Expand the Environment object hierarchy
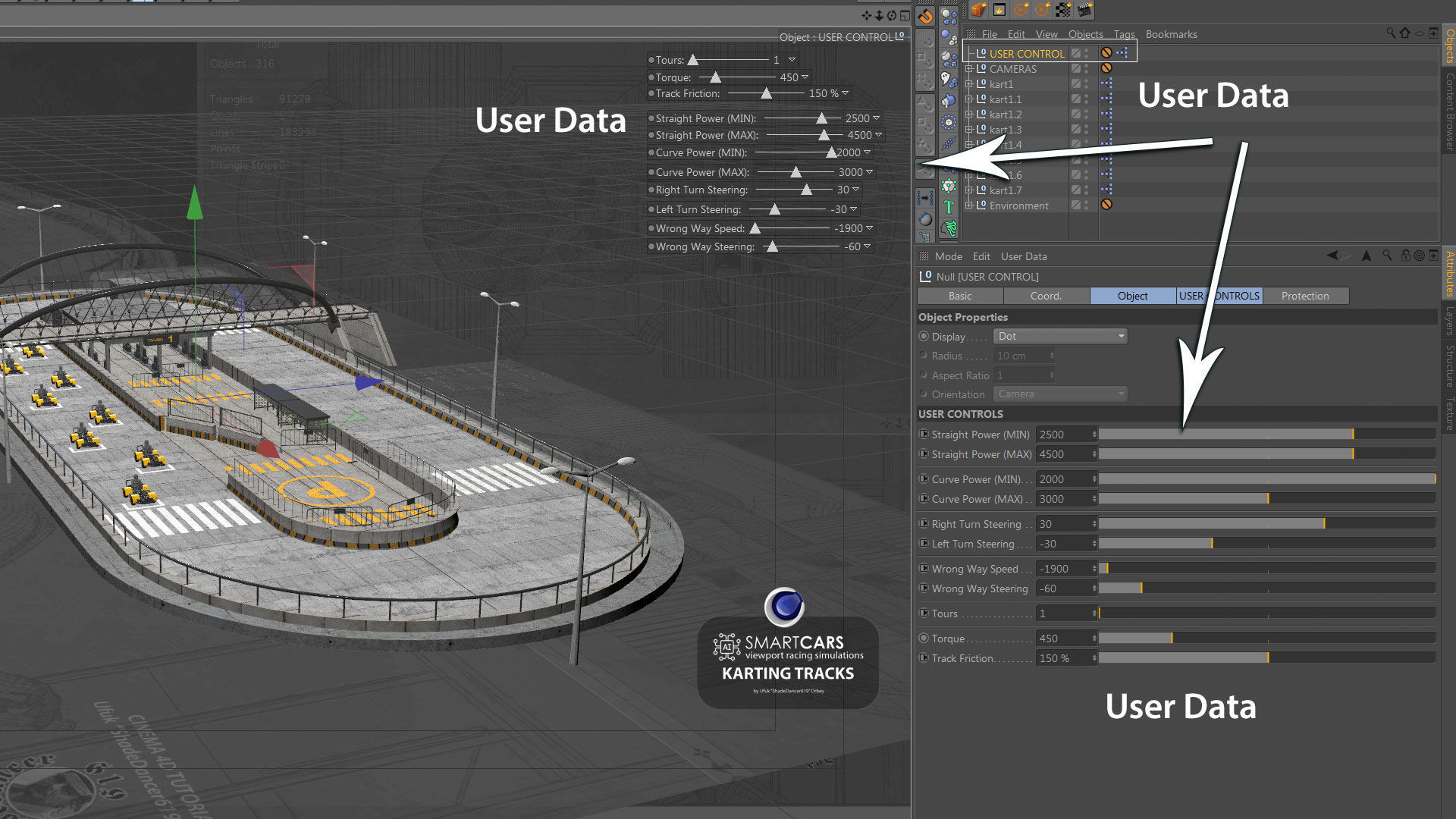Screen dimensions: 1456x819 pos(968,206)
